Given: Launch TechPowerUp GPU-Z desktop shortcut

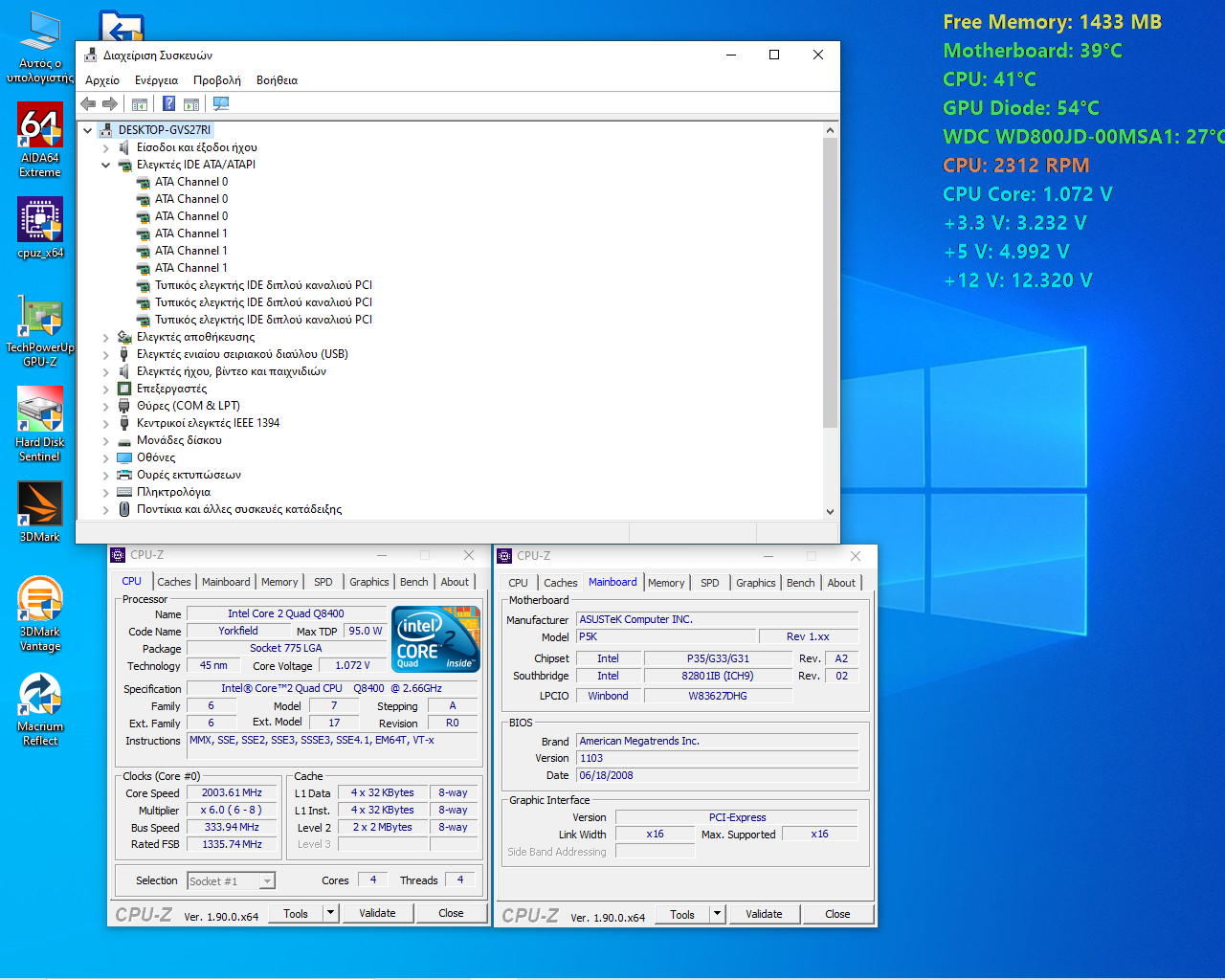Looking at the screenshot, I should [x=40, y=332].
